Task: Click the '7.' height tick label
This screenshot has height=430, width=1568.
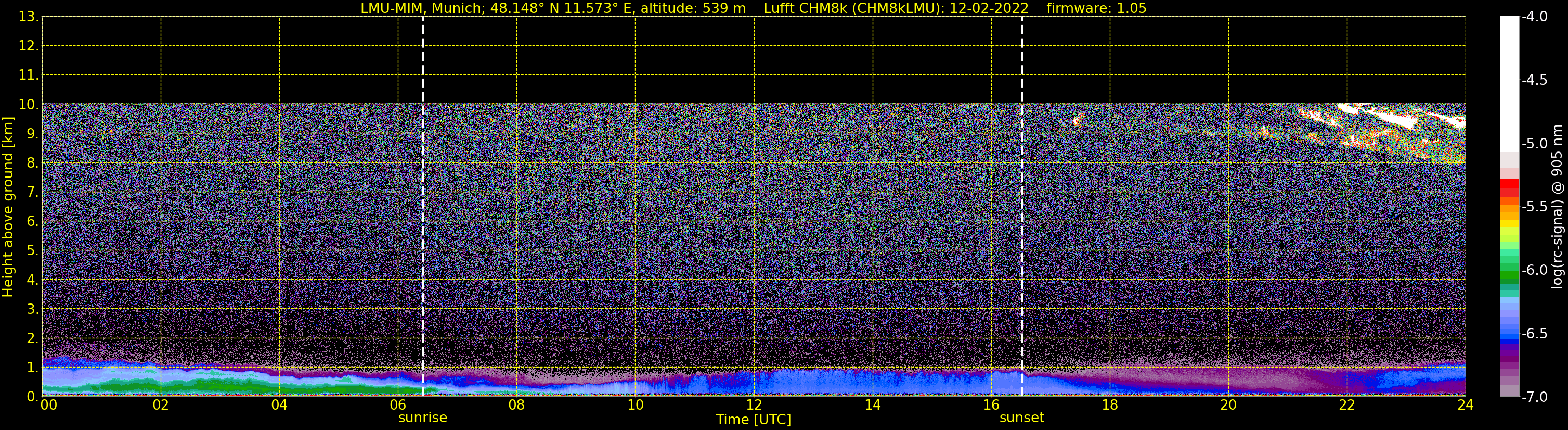Action: pos(32,193)
